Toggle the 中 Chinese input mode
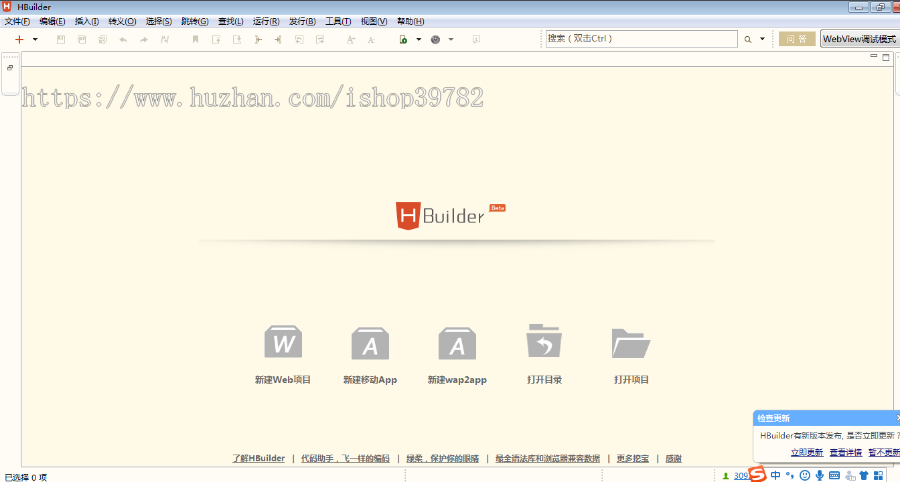This screenshot has height=482, width=900. point(775,475)
